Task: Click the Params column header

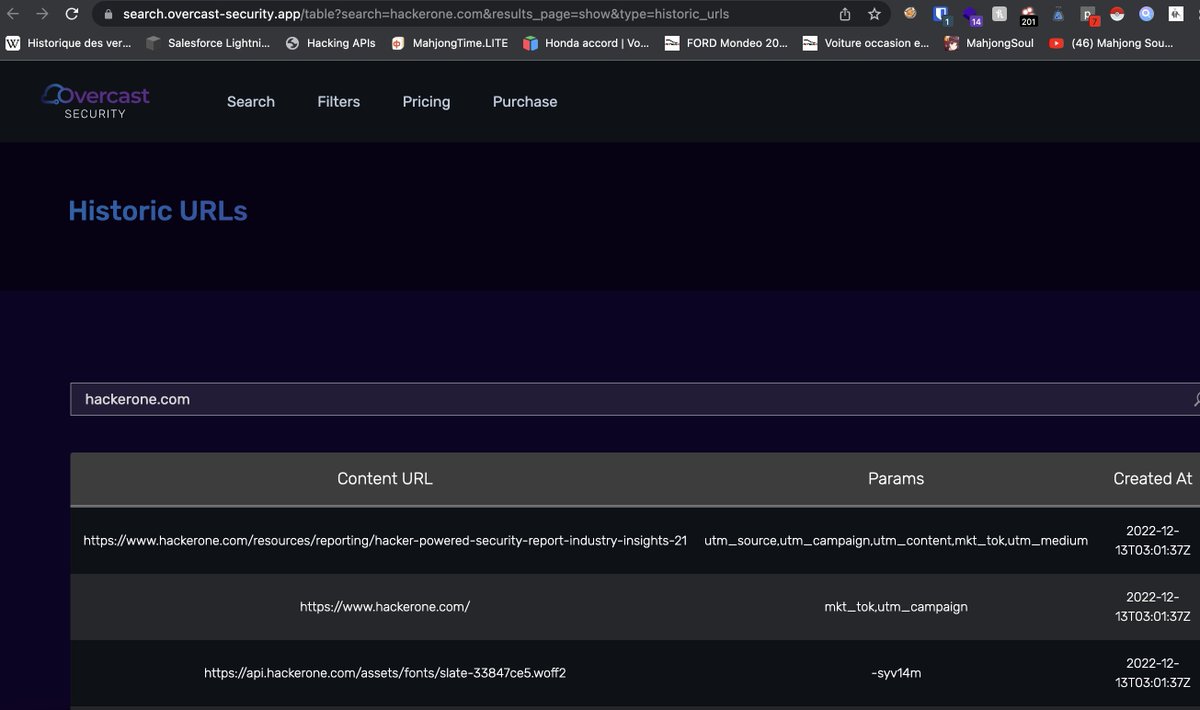Action: pos(896,478)
